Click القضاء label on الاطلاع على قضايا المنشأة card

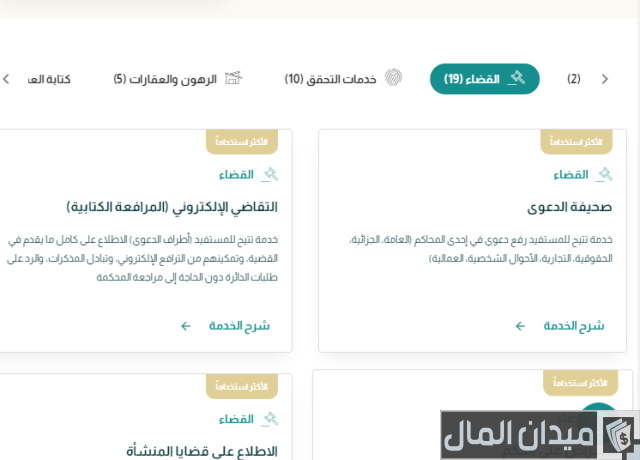[236, 419]
